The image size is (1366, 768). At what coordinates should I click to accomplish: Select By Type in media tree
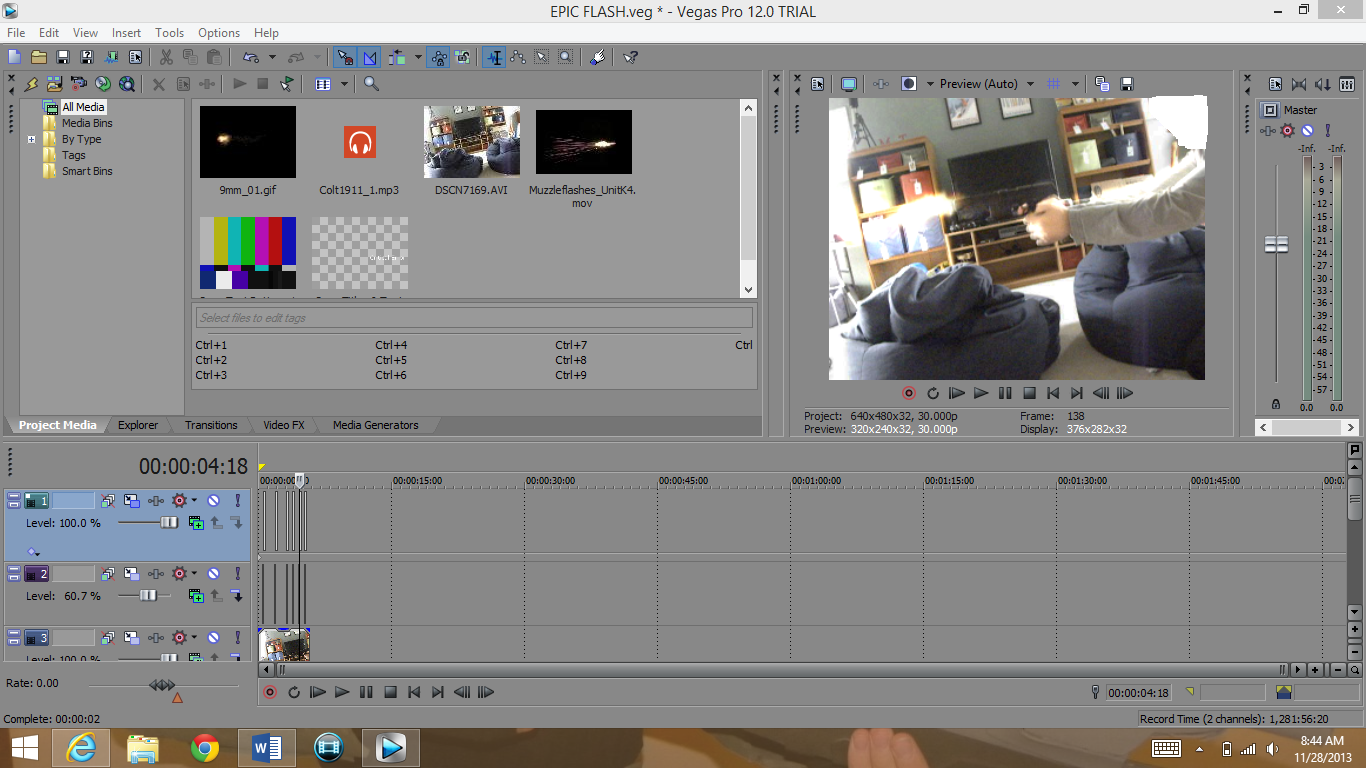[81, 139]
